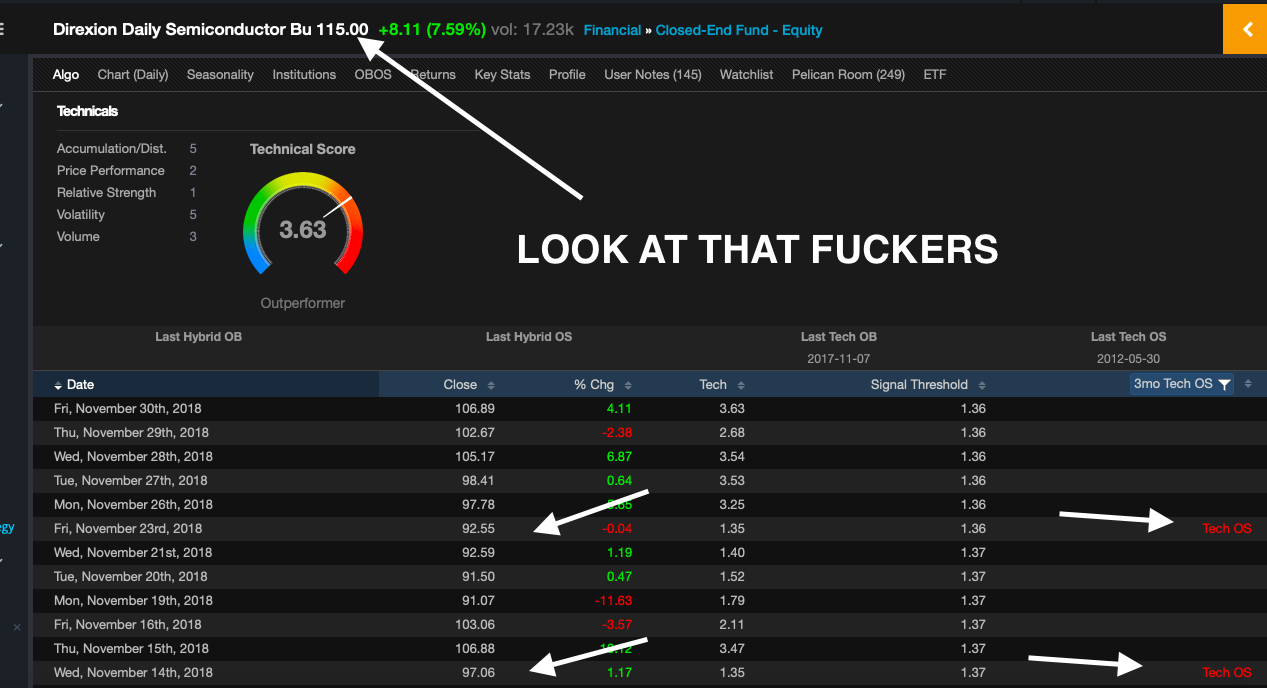Click Tech value 2.68

pyautogui.click(x=732, y=432)
